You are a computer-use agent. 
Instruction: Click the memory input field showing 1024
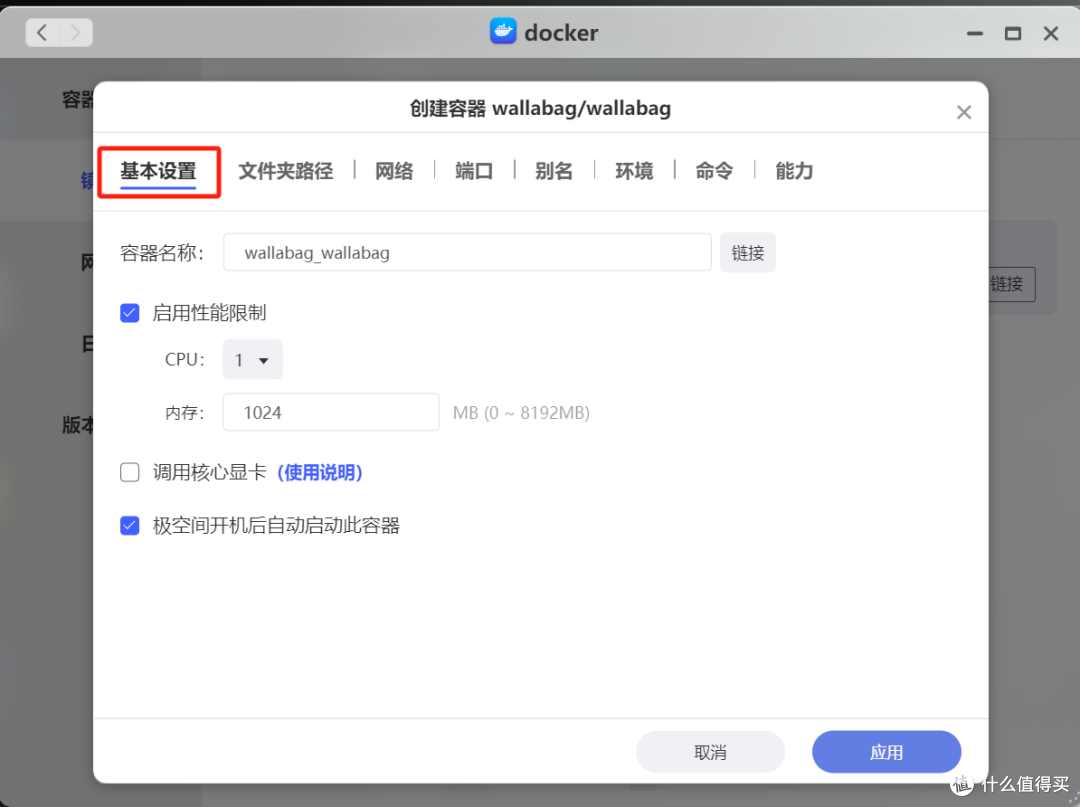point(331,412)
